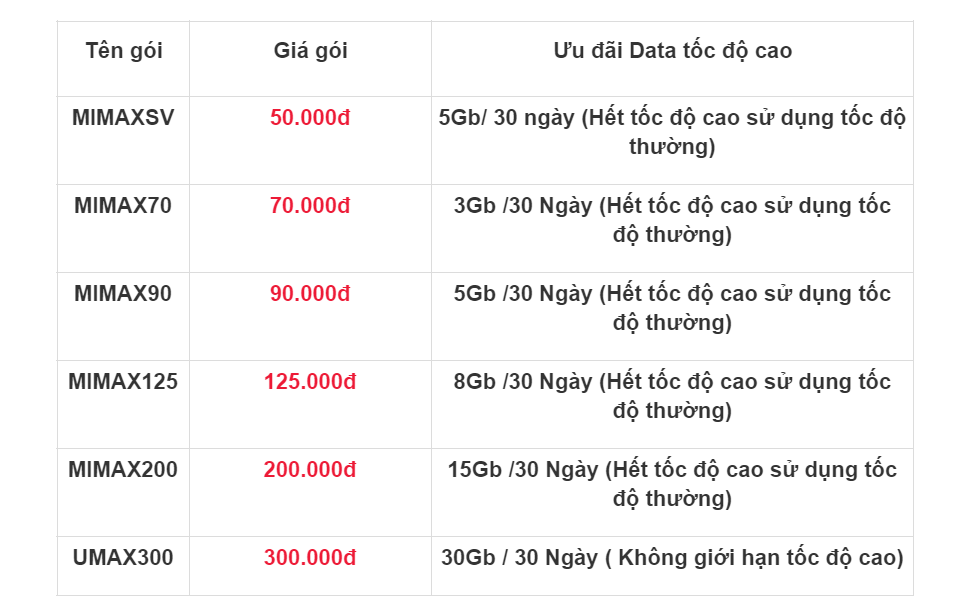Viewport: 968px width, 615px height.
Task: Click the 70.000đ price
Action: pos(310,206)
